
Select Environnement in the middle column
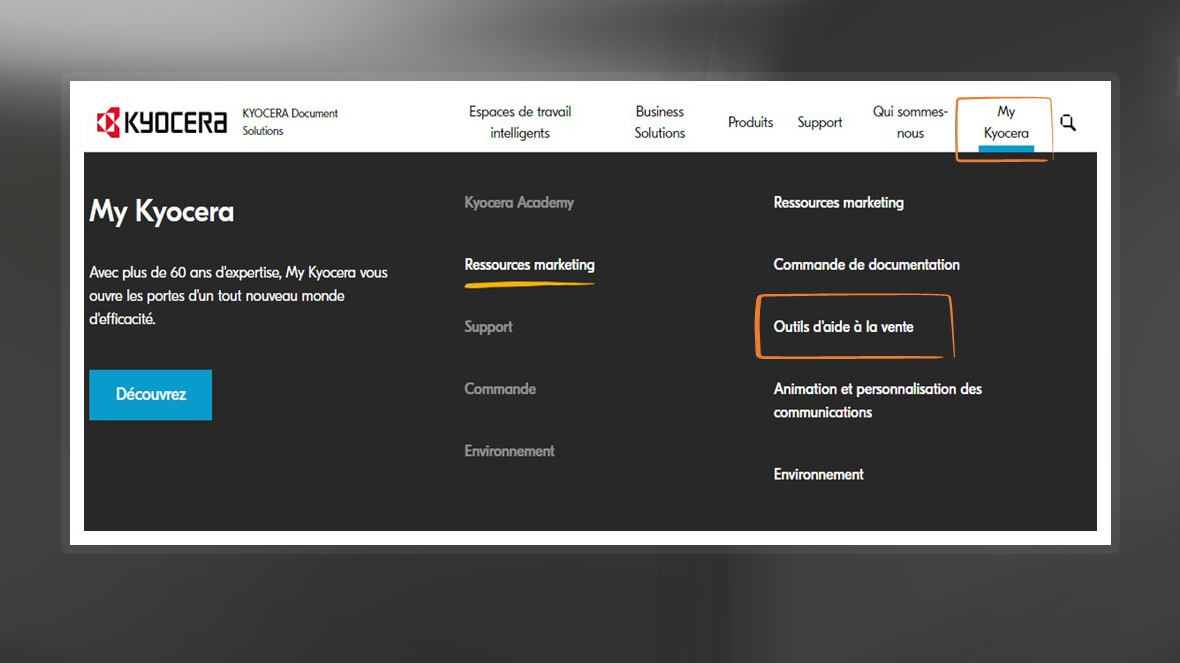(x=509, y=451)
